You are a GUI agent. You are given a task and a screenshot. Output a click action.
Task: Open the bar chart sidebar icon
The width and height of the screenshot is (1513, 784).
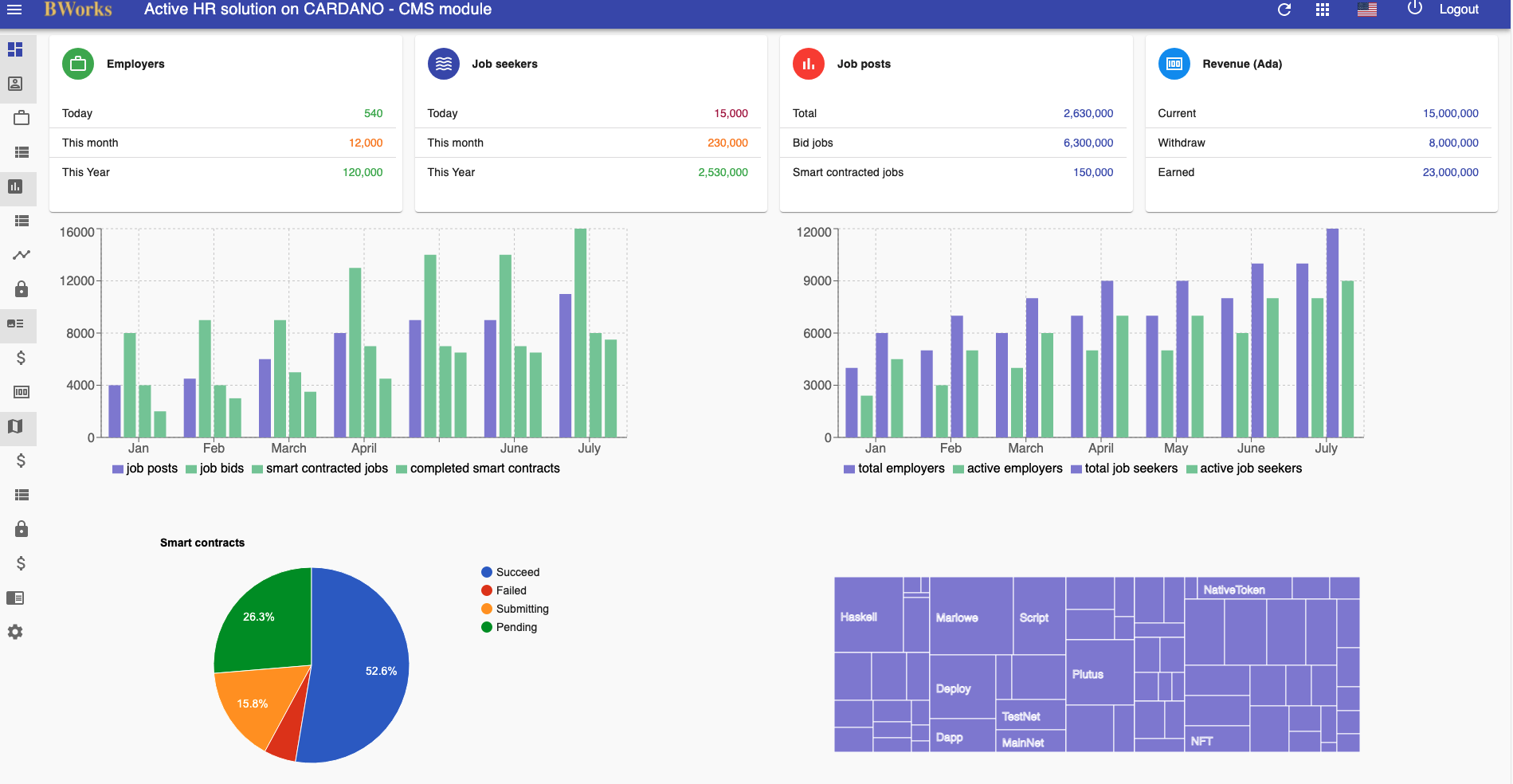point(15,186)
